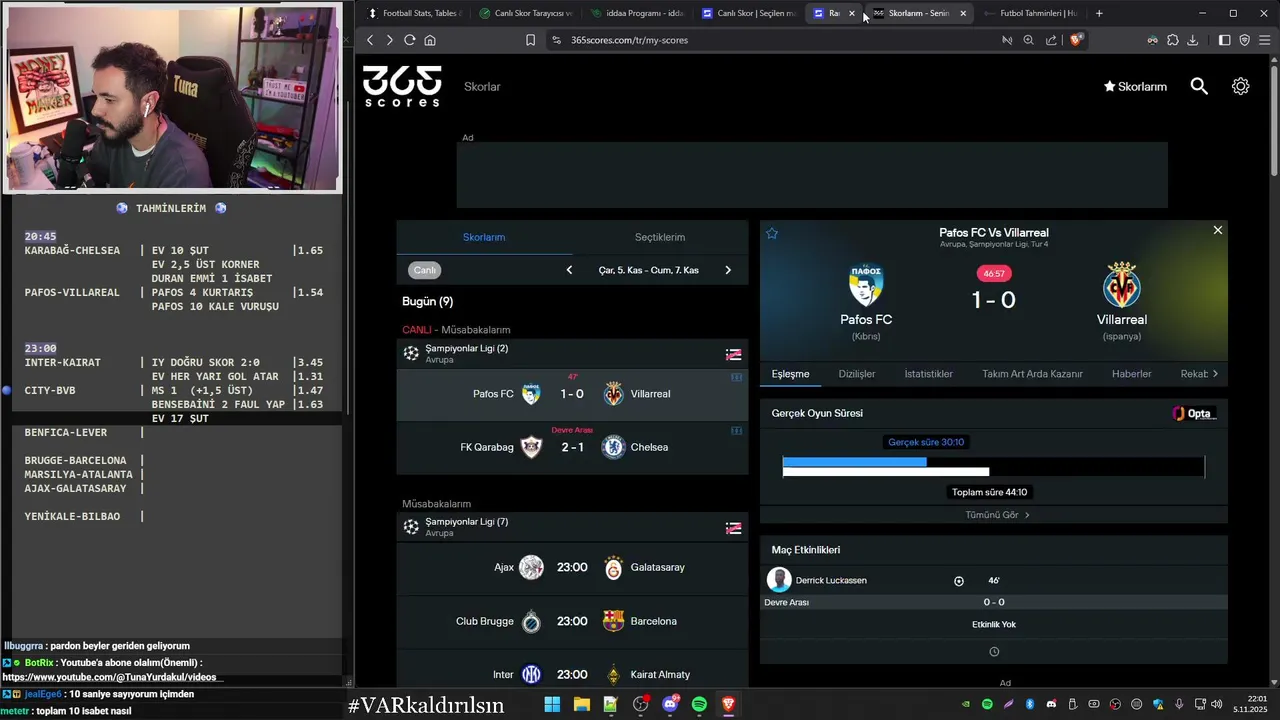This screenshot has width=1280, height=720.
Task: Open Spotify from the taskbar
Action: (x=699, y=705)
